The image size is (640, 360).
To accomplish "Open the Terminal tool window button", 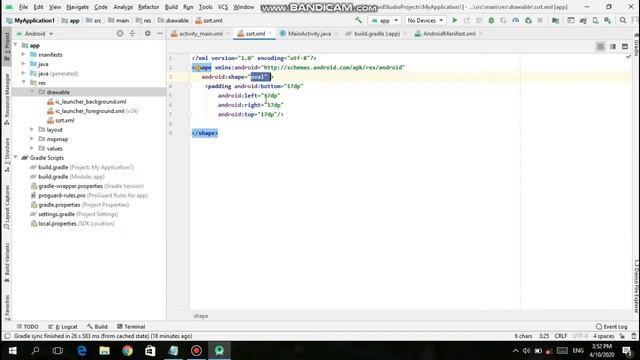I will pos(131,327).
